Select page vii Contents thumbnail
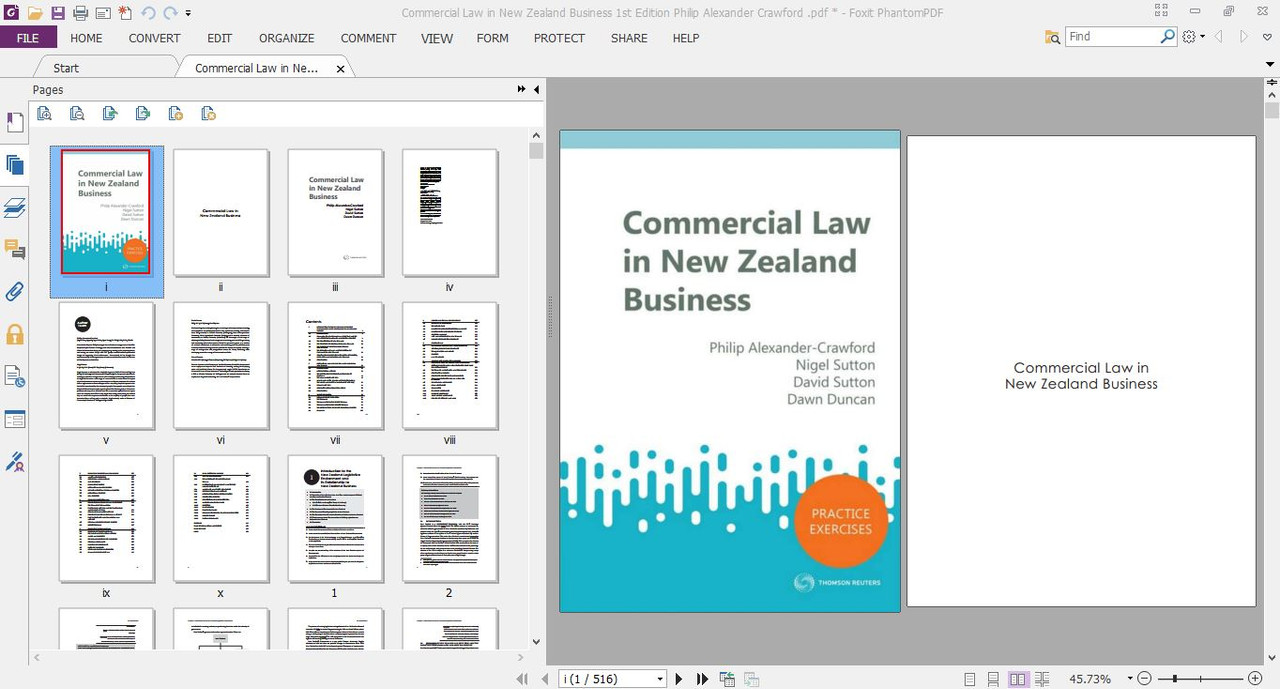 click(x=335, y=366)
